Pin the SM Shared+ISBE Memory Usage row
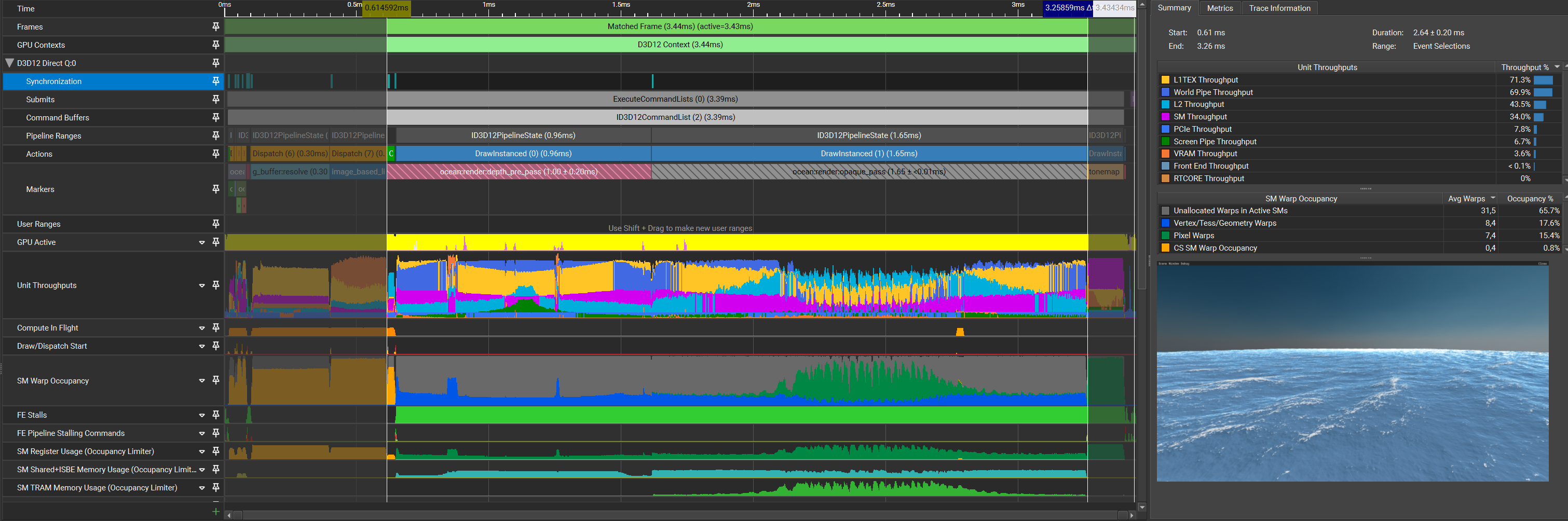This screenshot has width=1568, height=521. coord(215,469)
